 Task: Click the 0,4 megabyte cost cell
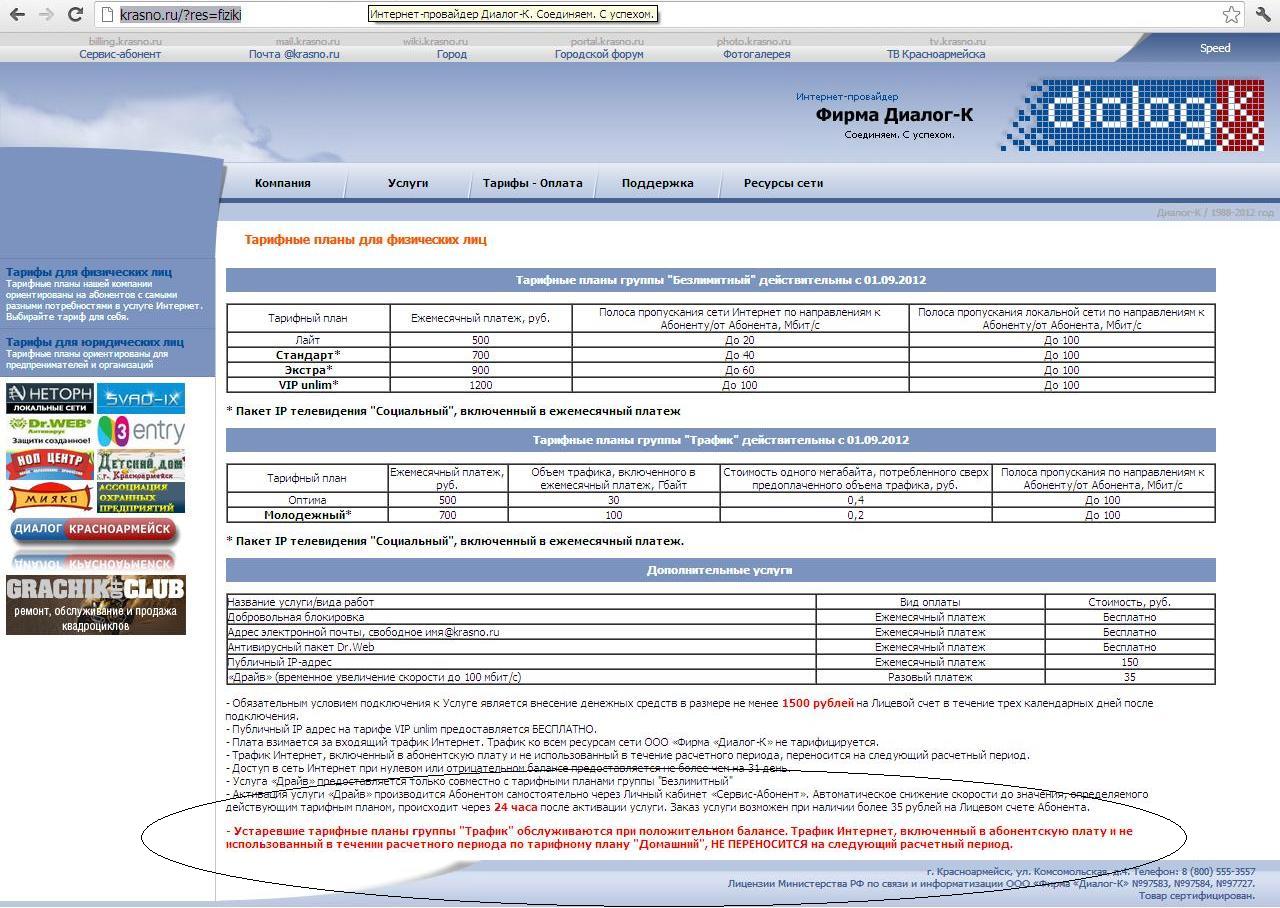(x=856, y=500)
